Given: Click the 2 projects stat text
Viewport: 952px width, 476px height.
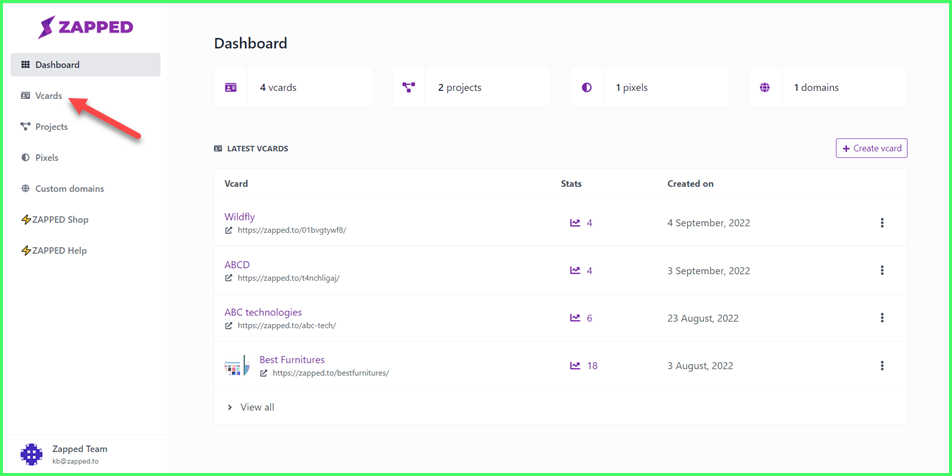Looking at the screenshot, I should (460, 87).
